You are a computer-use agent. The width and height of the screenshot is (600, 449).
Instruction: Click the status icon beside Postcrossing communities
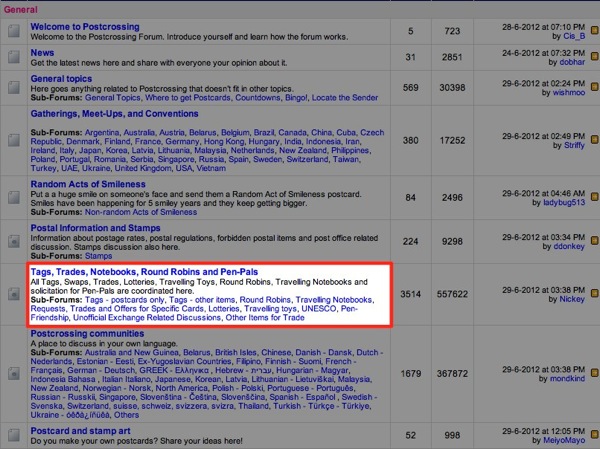click(x=14, y=374)
